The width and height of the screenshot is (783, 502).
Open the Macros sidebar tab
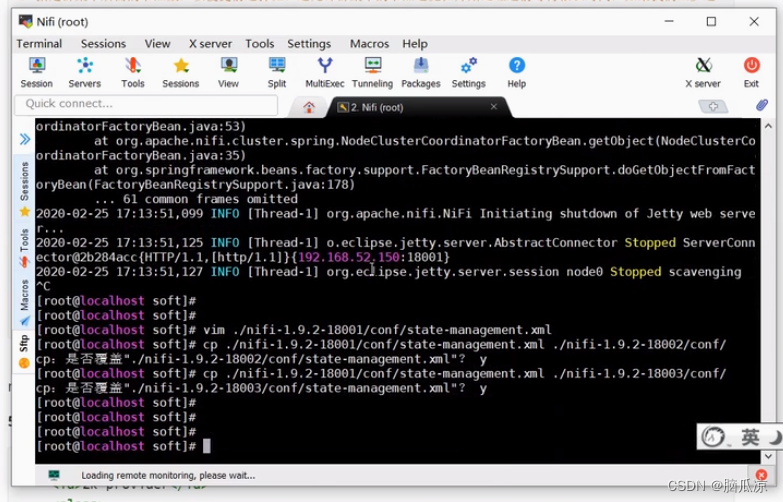[x=24, y=303]
